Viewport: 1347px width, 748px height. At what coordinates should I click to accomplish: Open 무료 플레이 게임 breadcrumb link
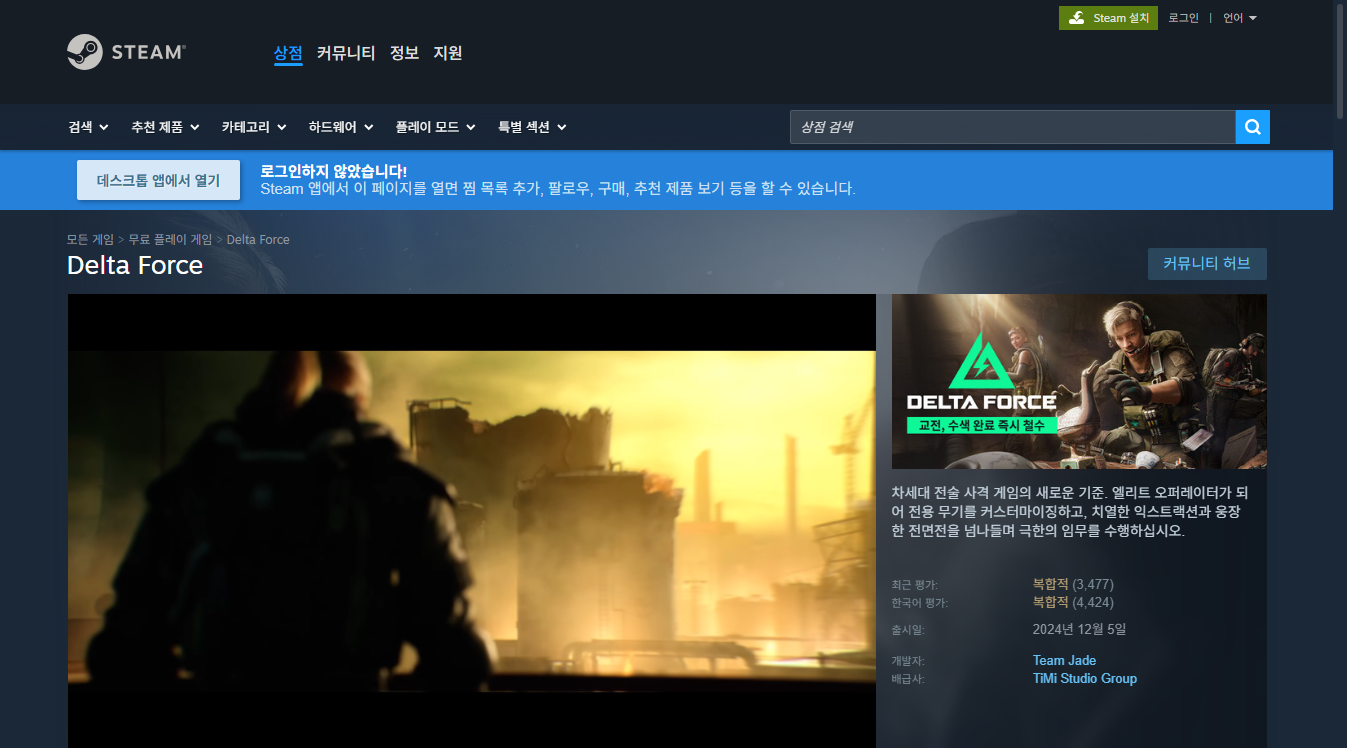[170, 240]
